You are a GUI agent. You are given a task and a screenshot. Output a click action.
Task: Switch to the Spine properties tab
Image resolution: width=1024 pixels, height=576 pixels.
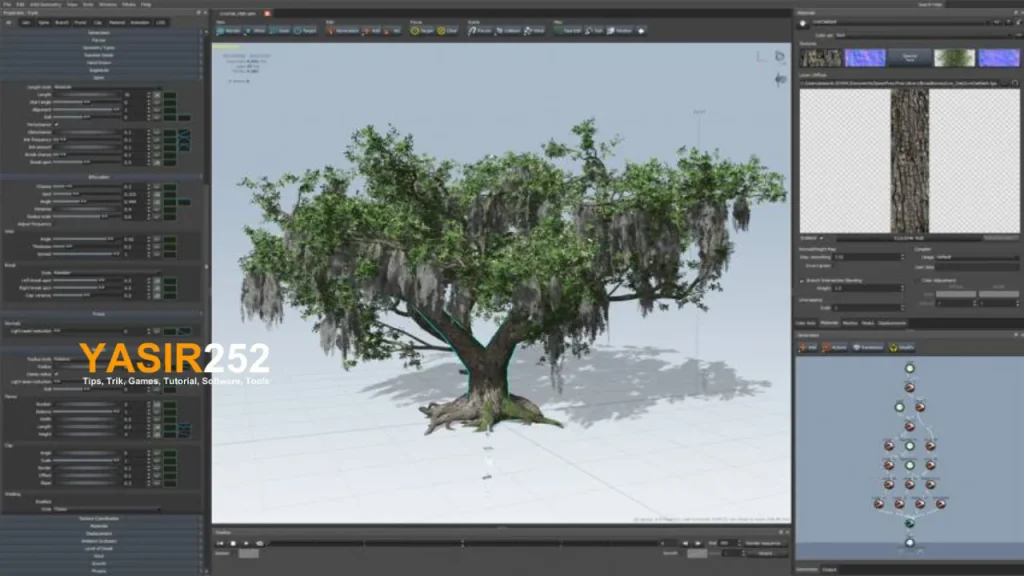(44, 22)
